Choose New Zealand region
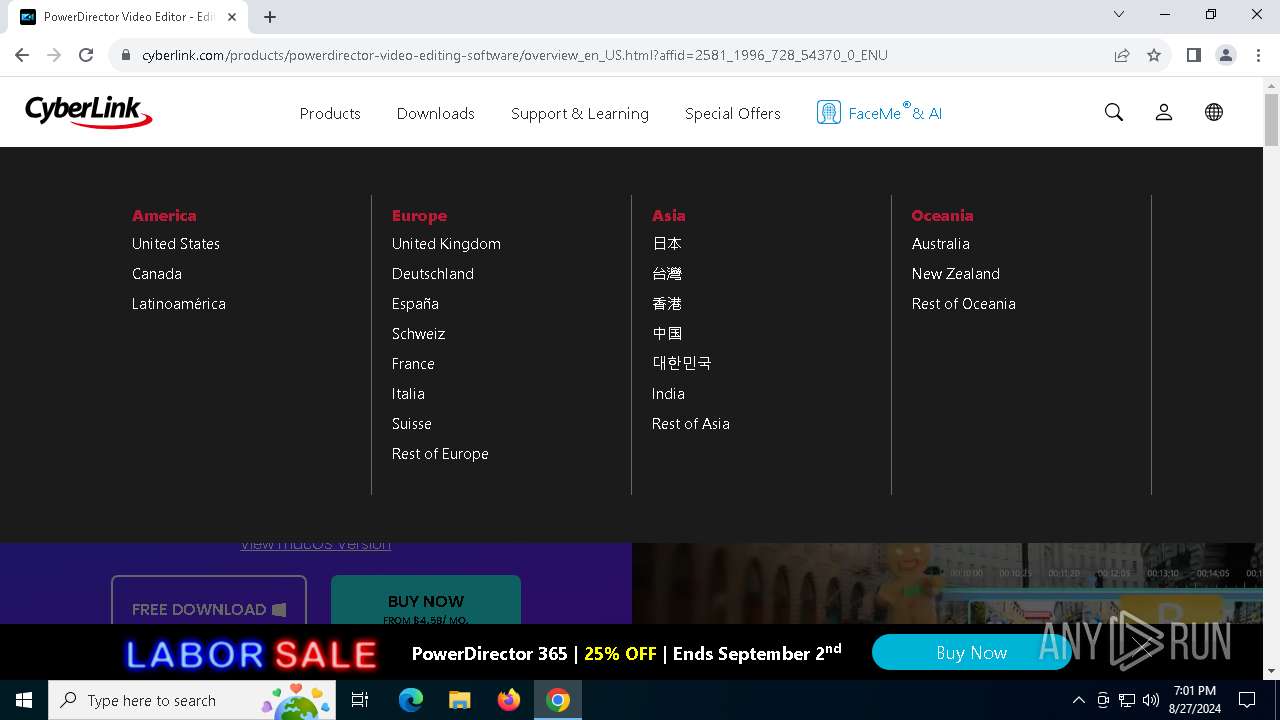The image size is (1280, 720). pyautogui.click(x=956, y=273)
